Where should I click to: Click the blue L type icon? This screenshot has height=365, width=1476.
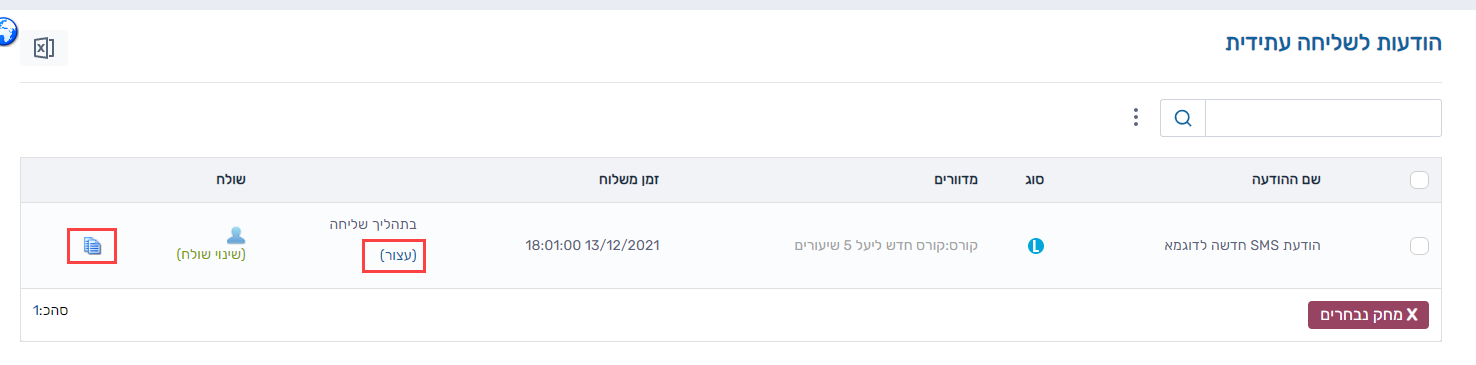(x=1035, y=245)
